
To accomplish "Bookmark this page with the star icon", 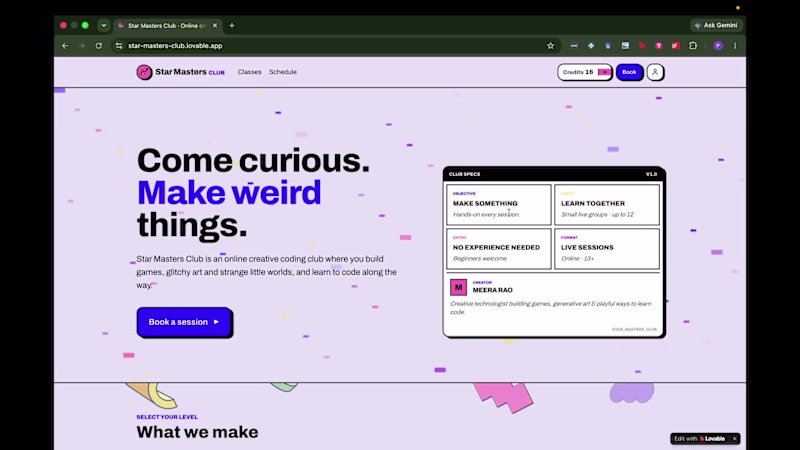I will coord(551,46).
